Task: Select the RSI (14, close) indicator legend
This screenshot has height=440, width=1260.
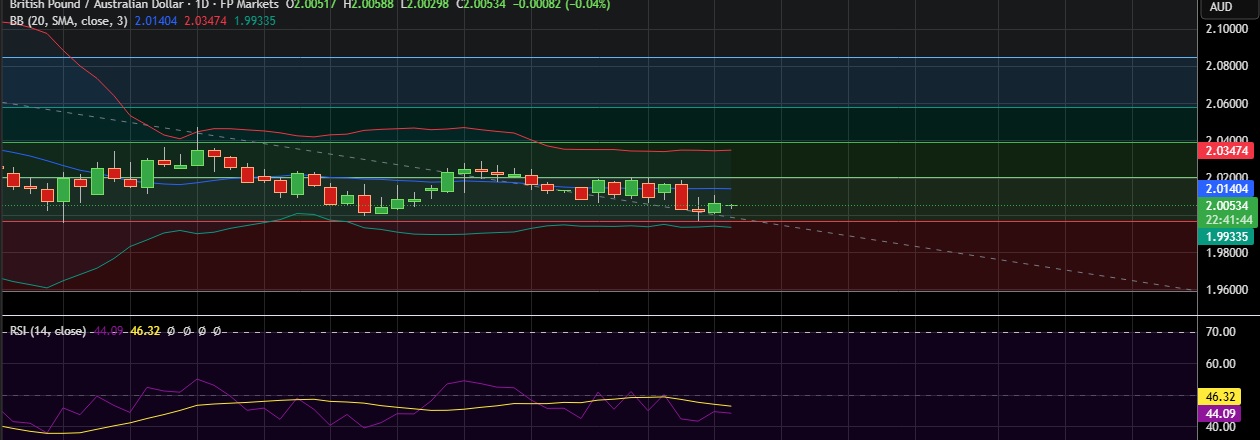Action: coord(47,330)
